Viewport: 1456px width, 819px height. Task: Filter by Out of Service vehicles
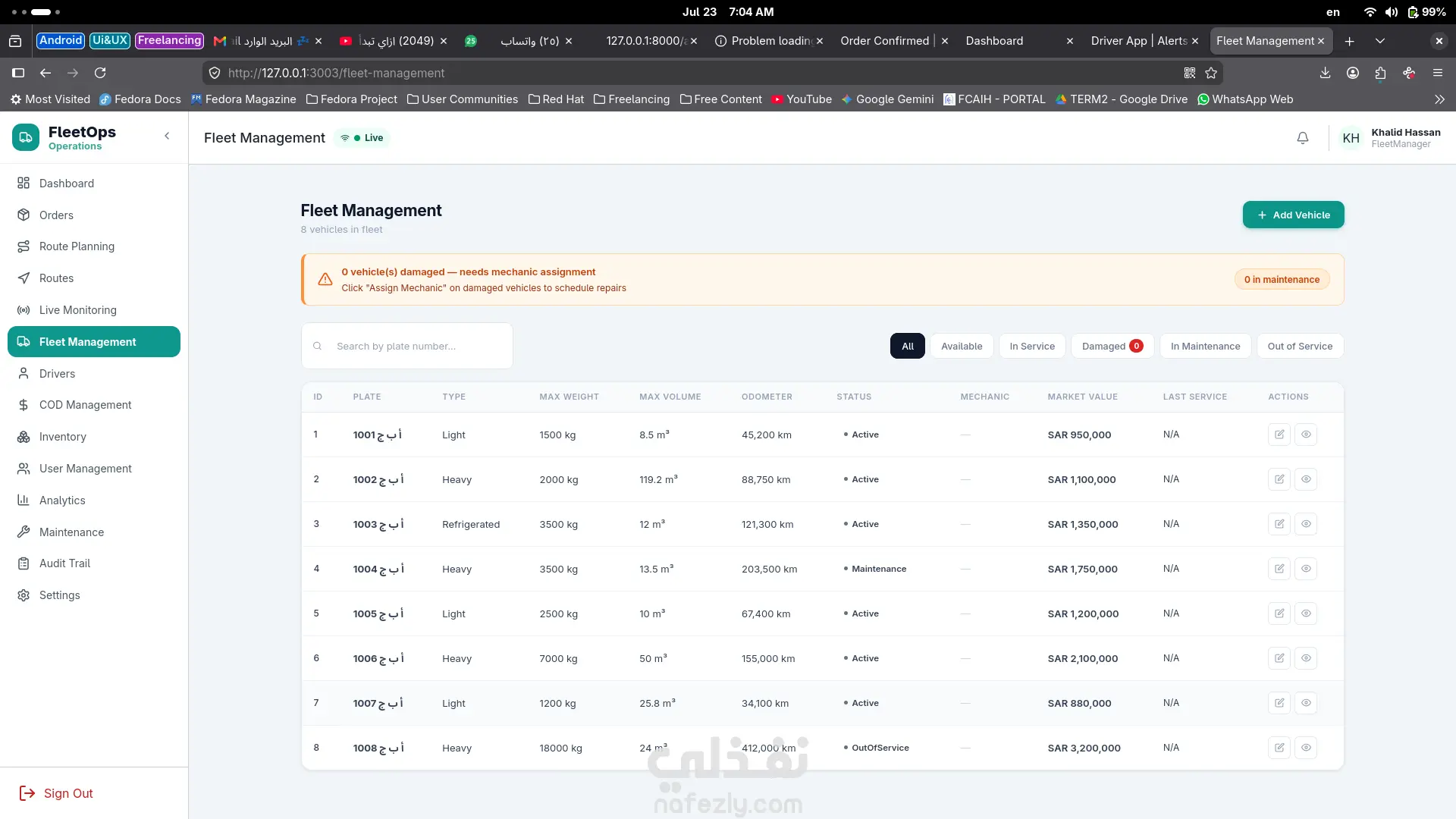pyautogui.click(x=1300, y=347)
